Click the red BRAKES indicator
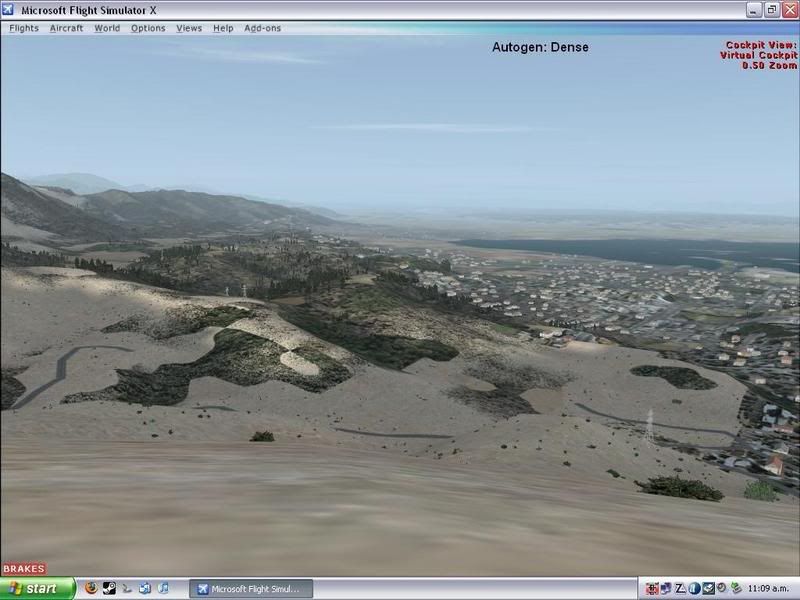The image size is (800, 600). pos(24,569)
